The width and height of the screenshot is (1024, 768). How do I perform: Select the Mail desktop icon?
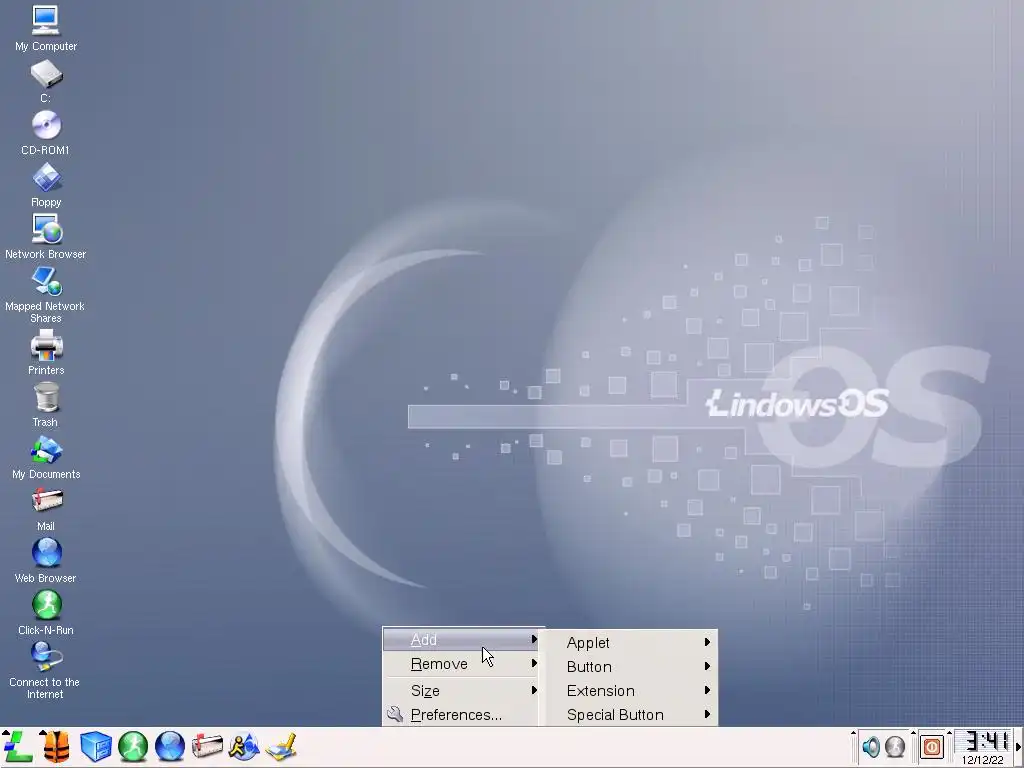(46, 509)
